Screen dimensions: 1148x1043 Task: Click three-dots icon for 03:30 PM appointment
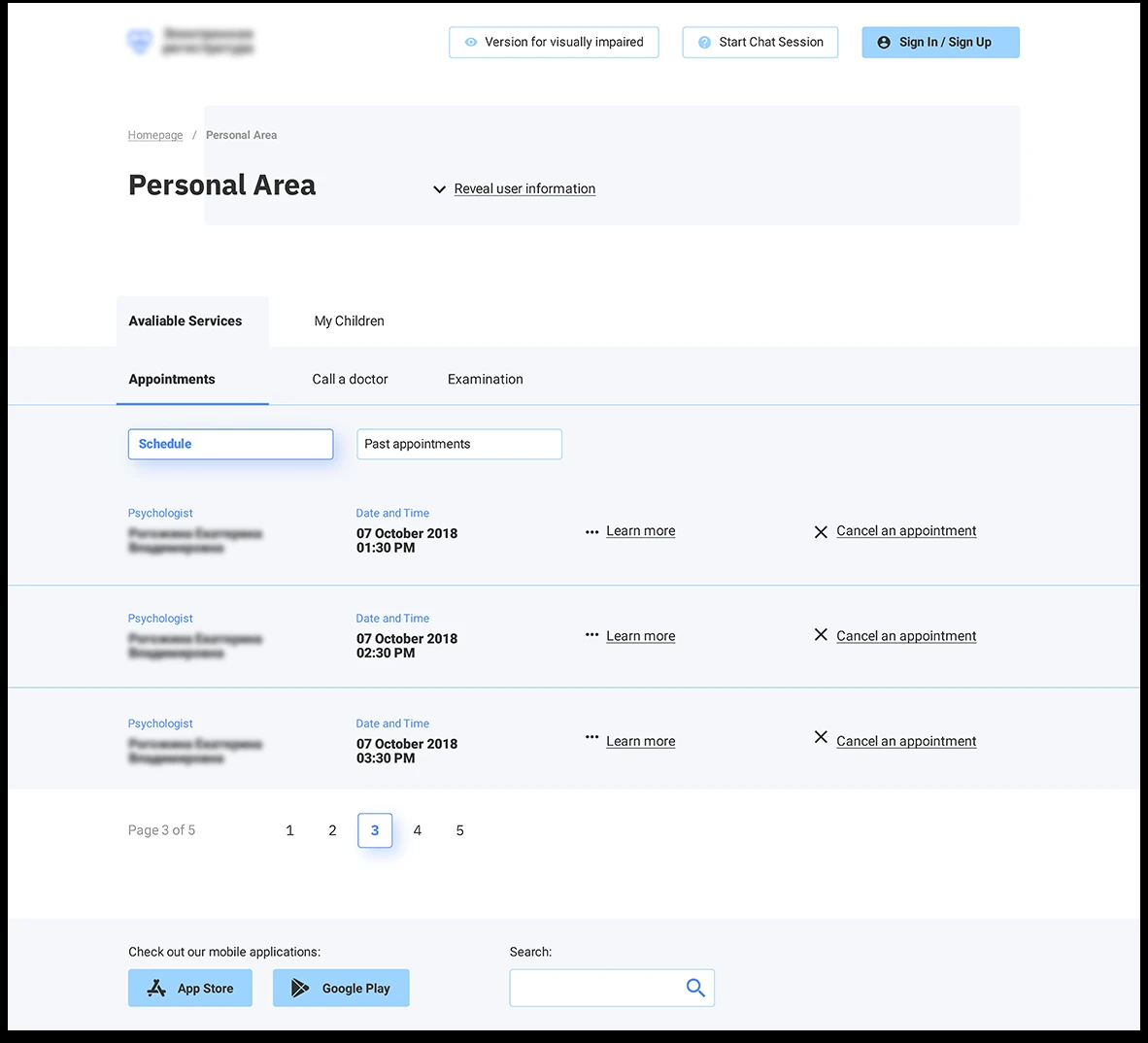point(591,737)
